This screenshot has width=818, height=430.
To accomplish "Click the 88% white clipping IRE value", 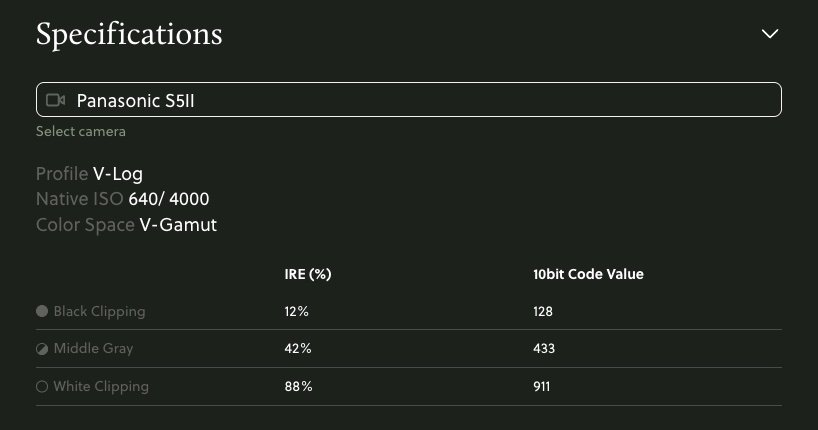I will (x=298, y=386).
